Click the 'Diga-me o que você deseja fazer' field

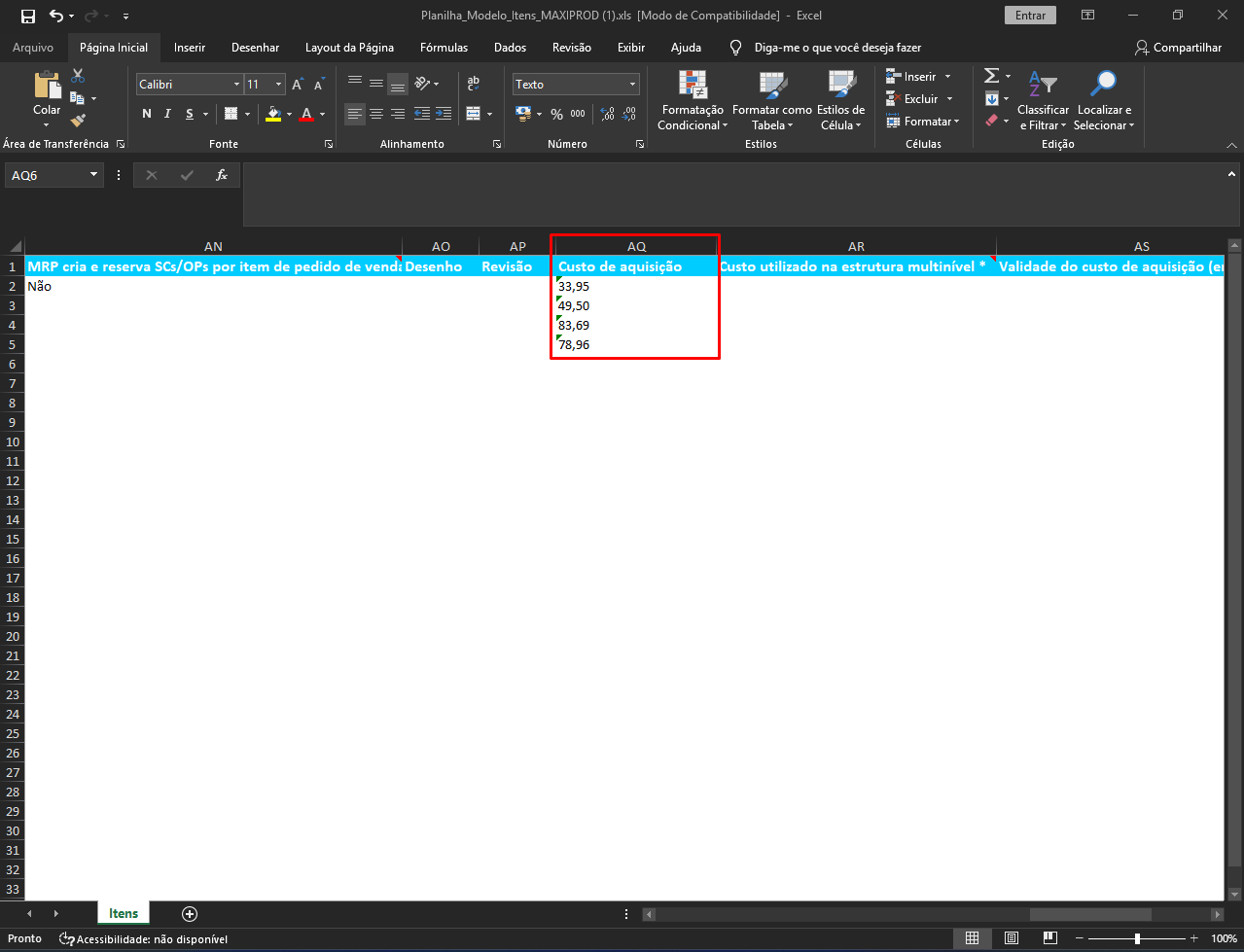point(837,48)
